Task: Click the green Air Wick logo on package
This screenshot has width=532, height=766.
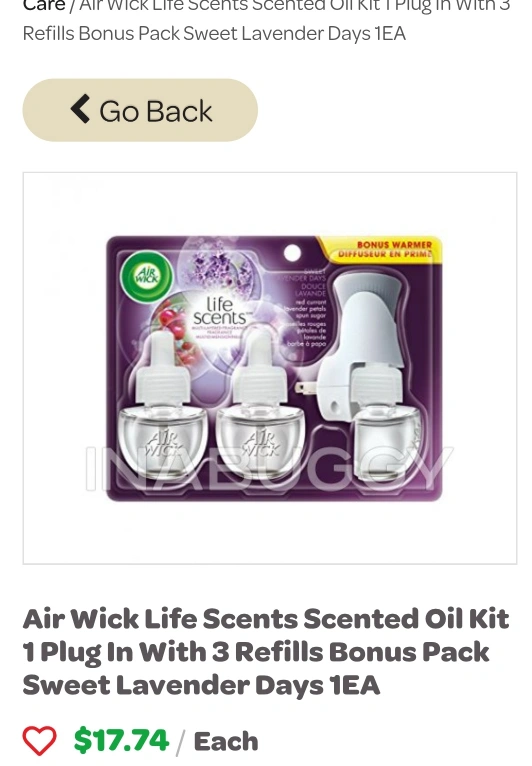Action: (x=147, y=277)
